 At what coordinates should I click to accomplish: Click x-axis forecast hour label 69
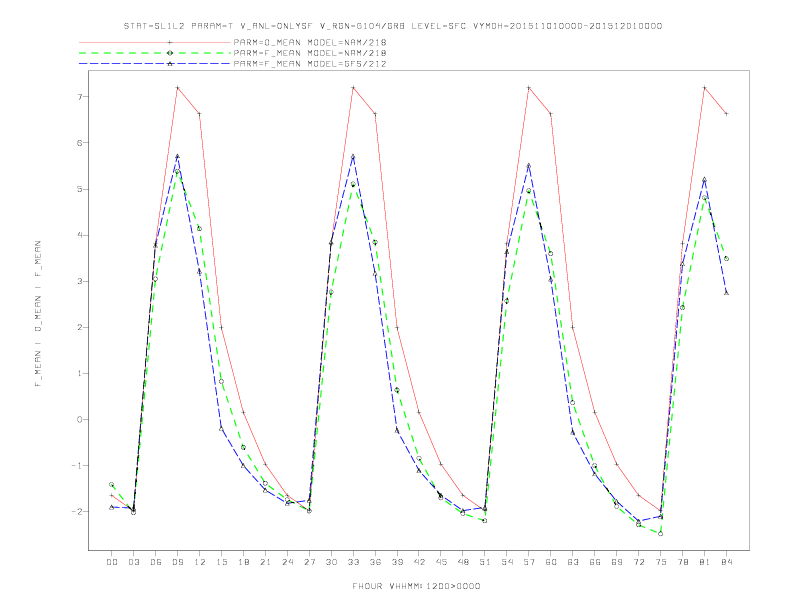[x=617, y=562]
